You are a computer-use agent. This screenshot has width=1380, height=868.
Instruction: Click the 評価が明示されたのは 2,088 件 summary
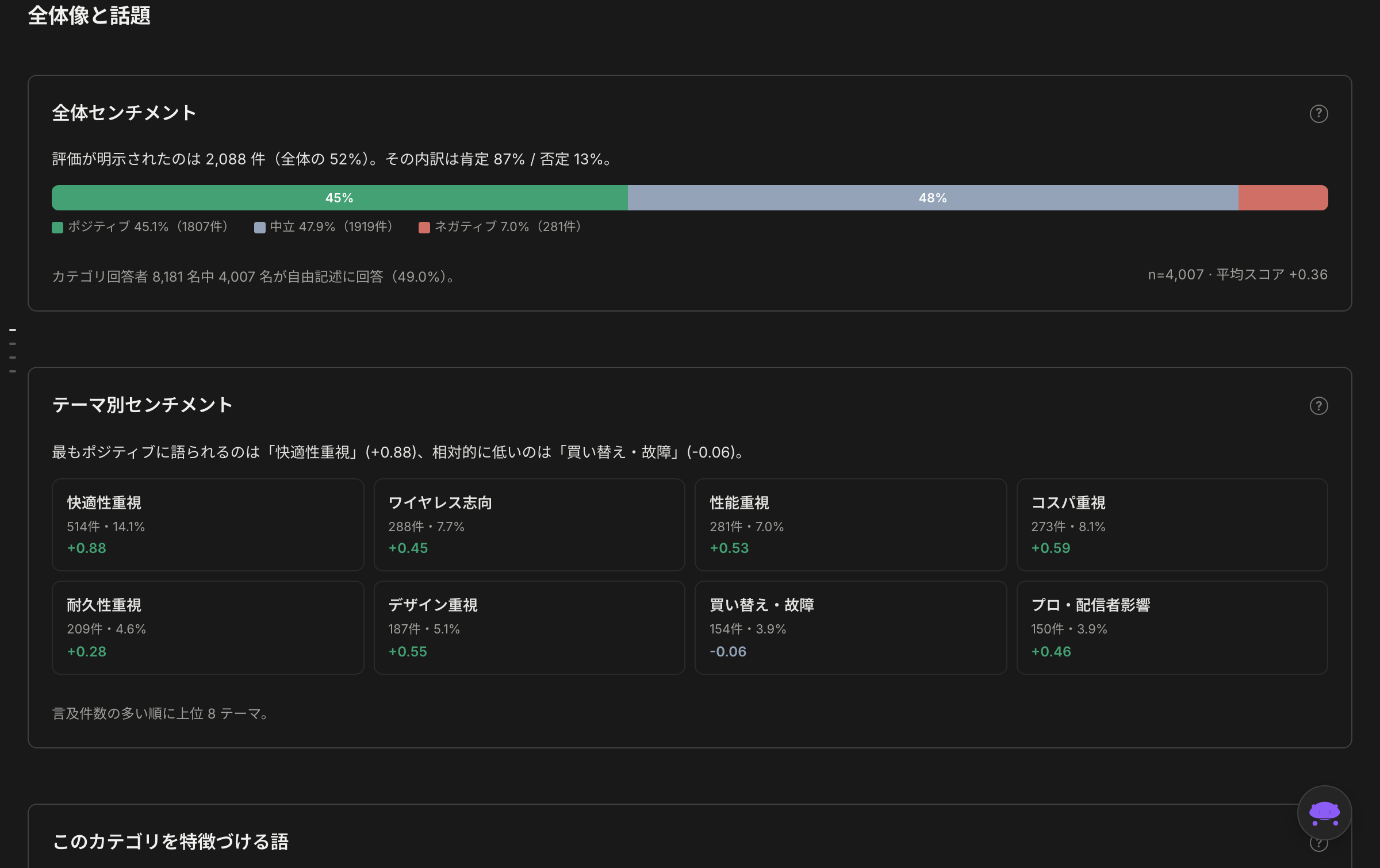(332, 159)
